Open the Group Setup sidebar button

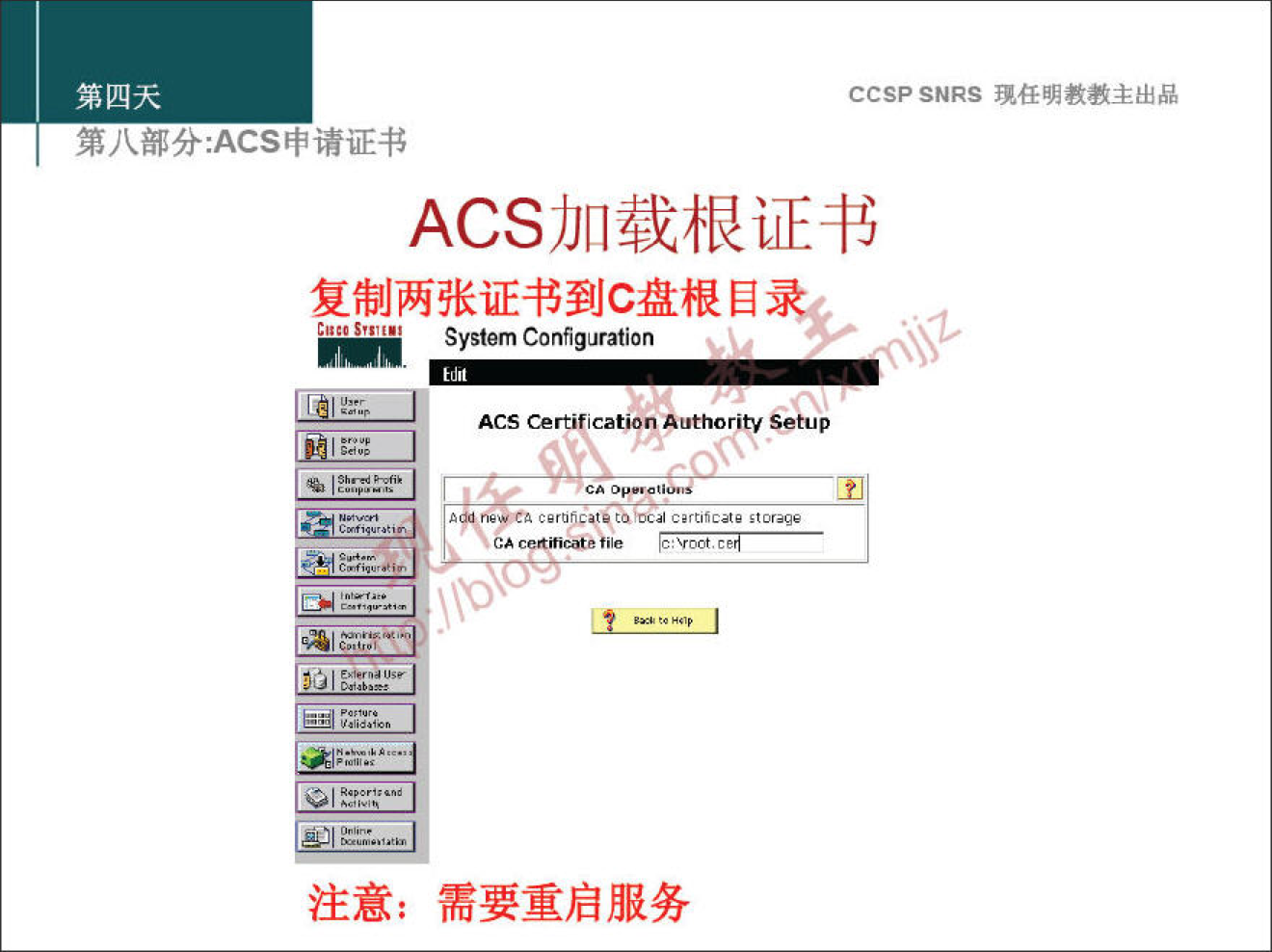pos(356,445)
